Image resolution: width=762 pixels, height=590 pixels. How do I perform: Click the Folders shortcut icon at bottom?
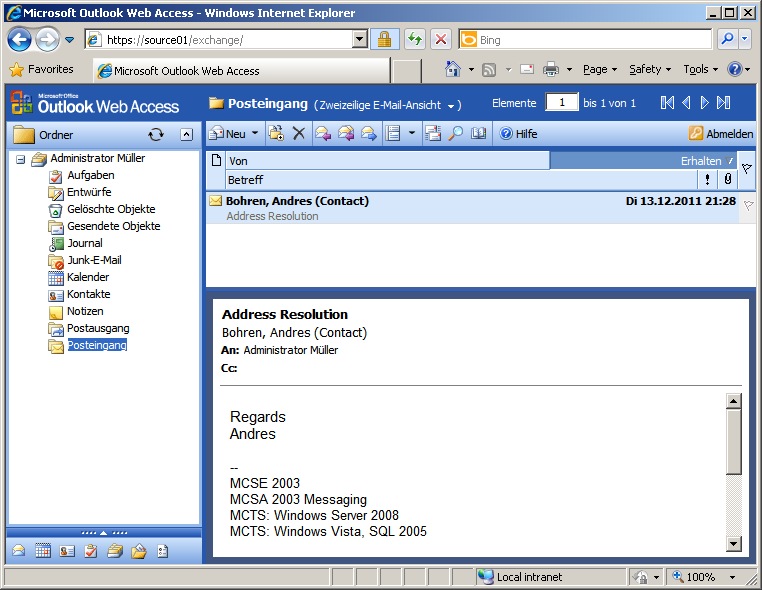[115, 551]
